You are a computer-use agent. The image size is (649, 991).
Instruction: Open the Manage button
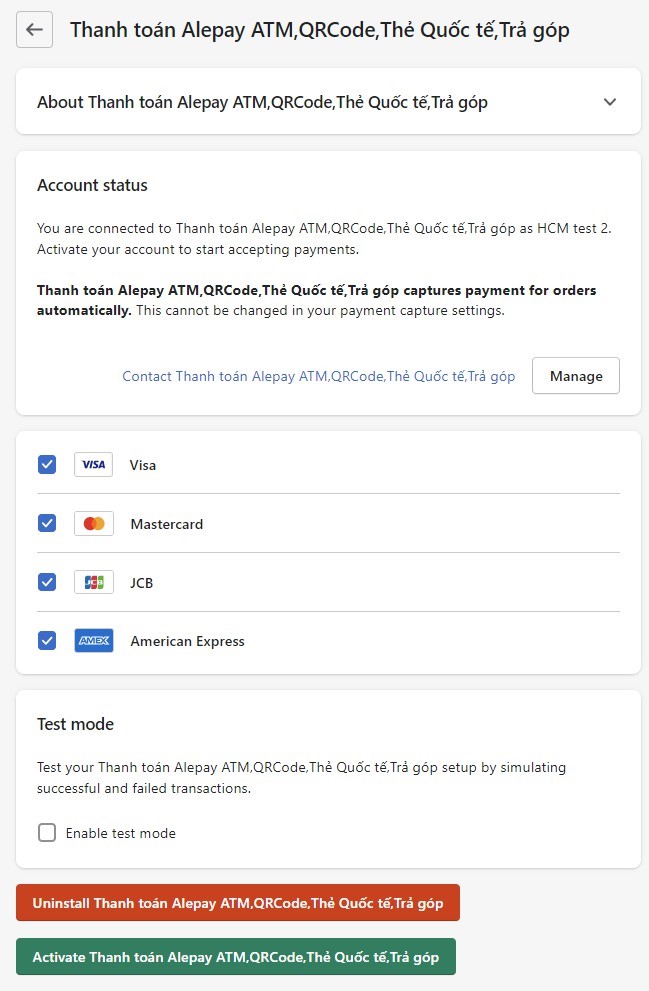tap(576, 375)
